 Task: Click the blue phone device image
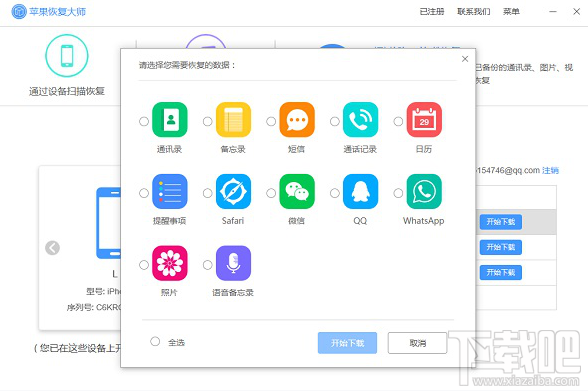pos(108,223)
